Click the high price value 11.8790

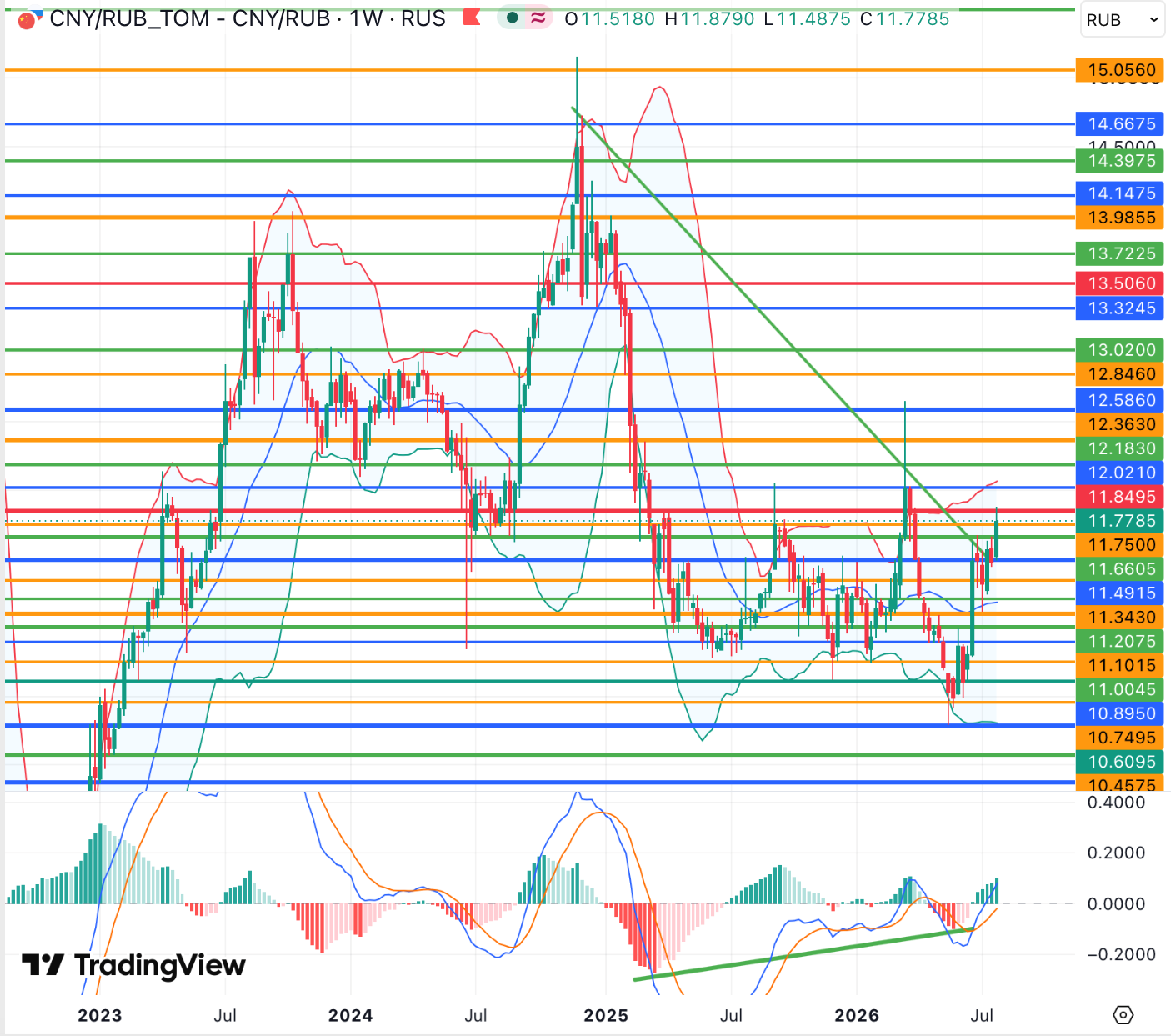[718, 18]
